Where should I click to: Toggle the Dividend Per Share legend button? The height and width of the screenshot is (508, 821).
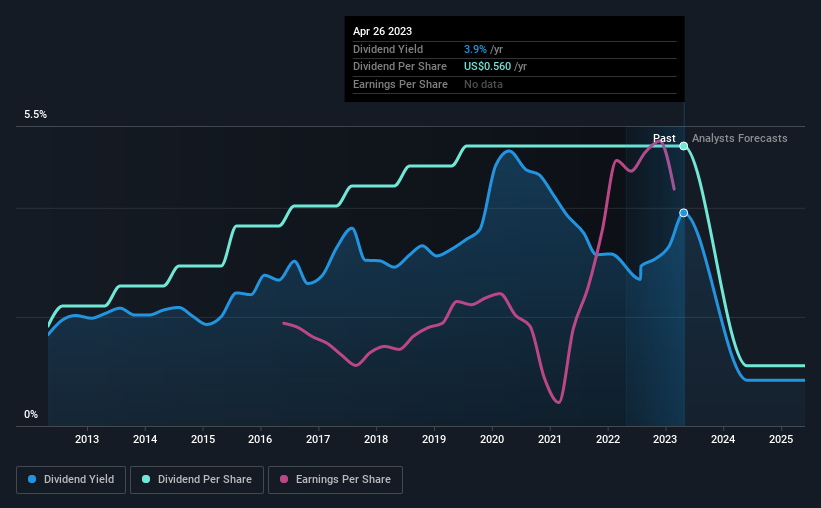pos(197,480)
